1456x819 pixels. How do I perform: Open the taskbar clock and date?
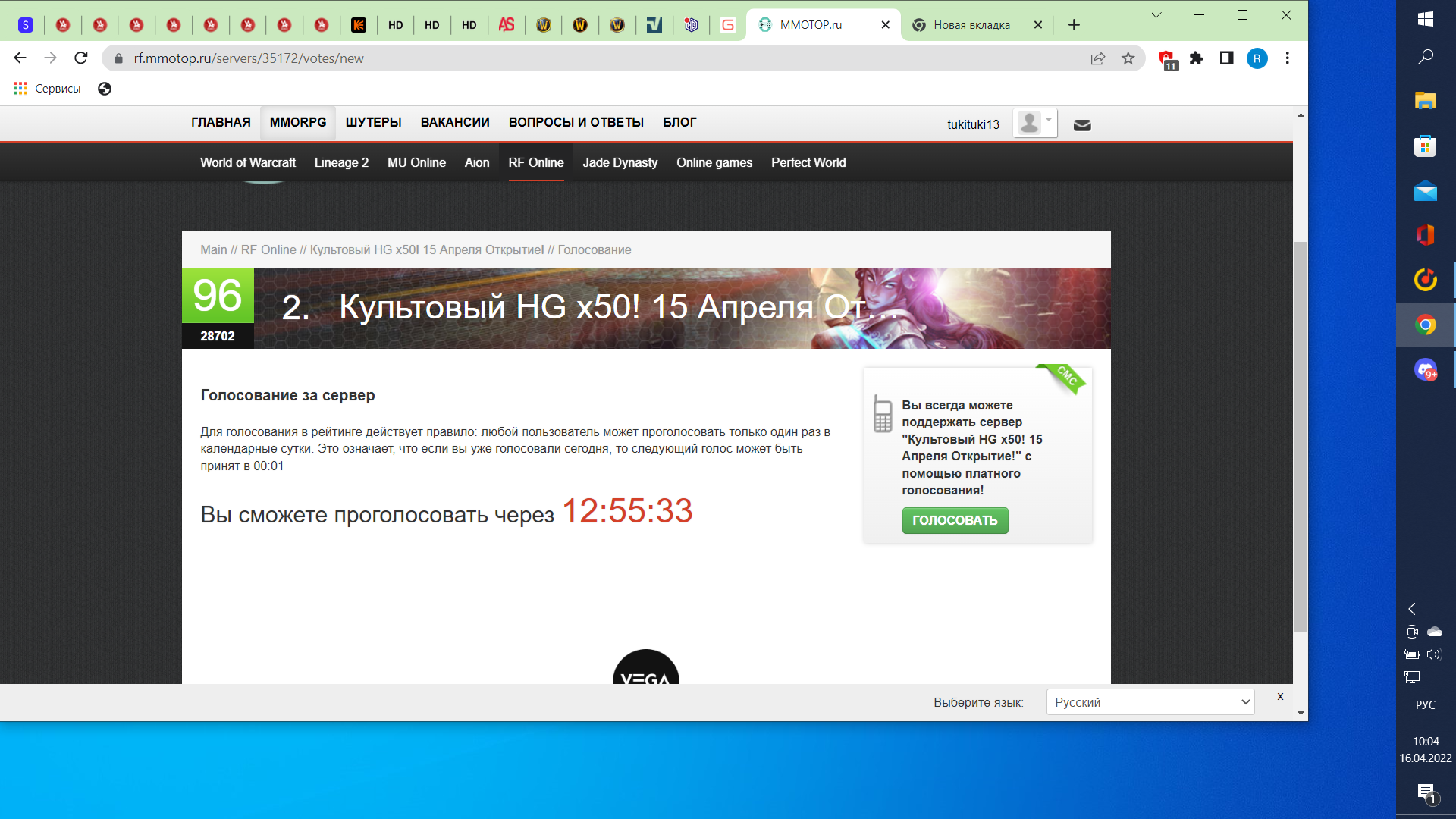click(x=1426, y=749)
